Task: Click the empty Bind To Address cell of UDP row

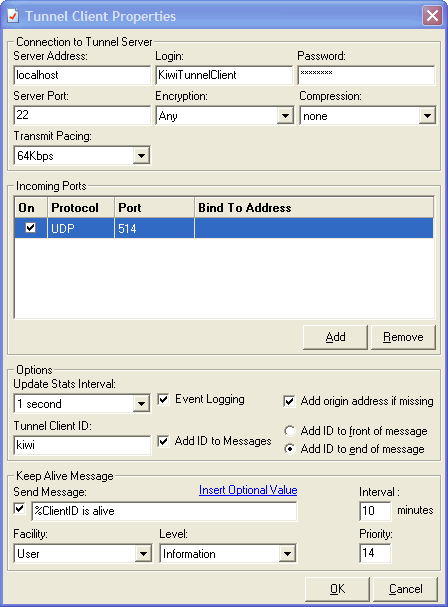Action: (x=314, y=228)
